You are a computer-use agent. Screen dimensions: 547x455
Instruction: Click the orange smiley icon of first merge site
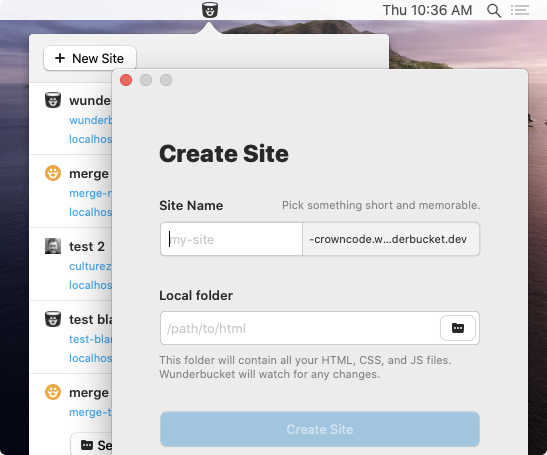coord(53,173)
